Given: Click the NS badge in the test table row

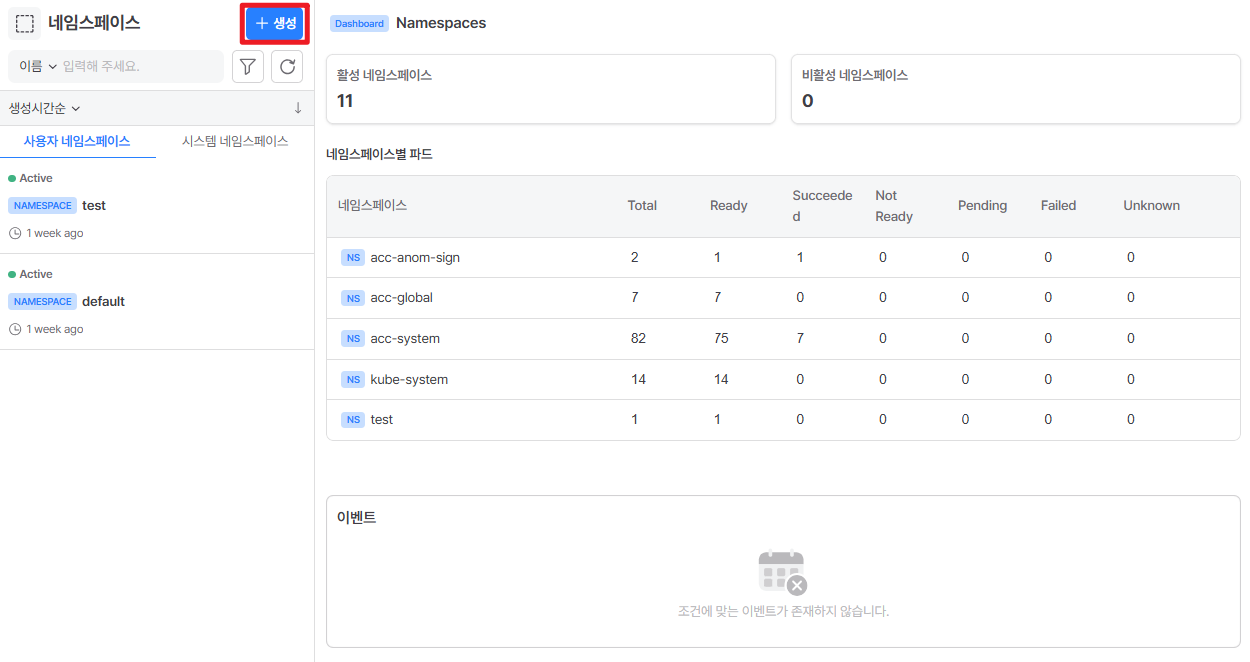Looking at the screenshot, I should pyautogui.click(x=353, y=420).
